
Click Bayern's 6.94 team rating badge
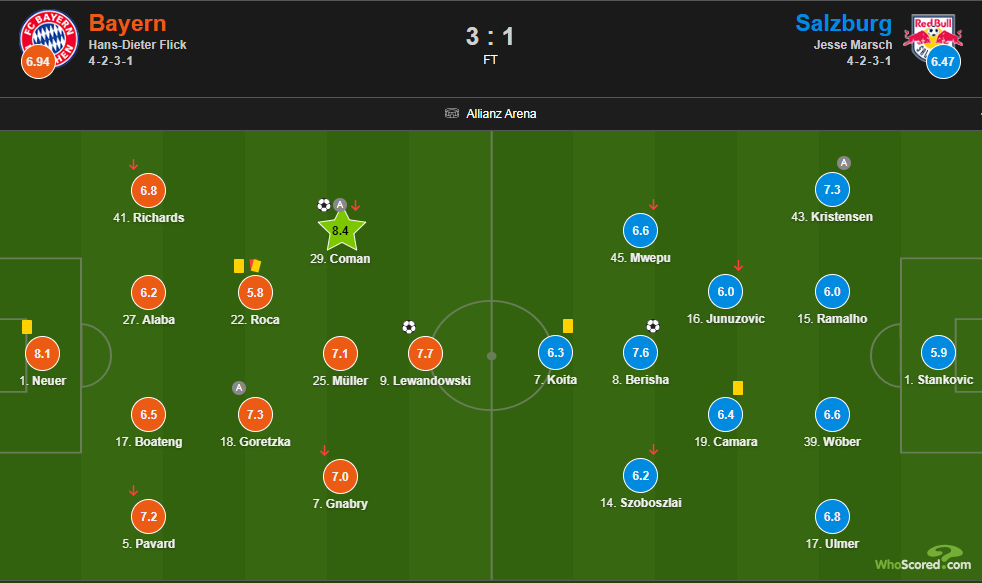pos(37,62)
